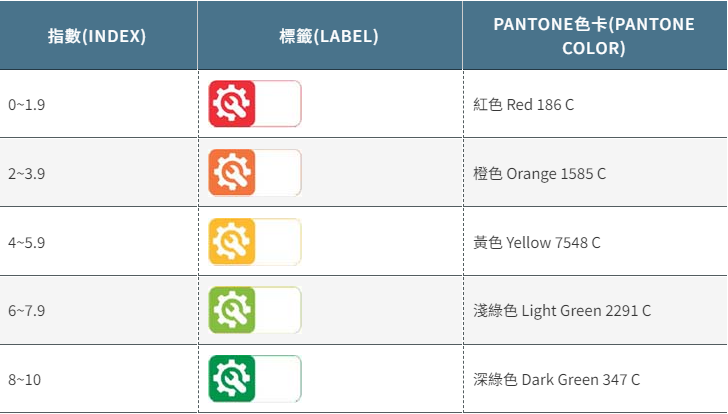This screenshot has width=728, height=414.
Task: Click the yellow gear-wrench repair icon
Action: 232,241
